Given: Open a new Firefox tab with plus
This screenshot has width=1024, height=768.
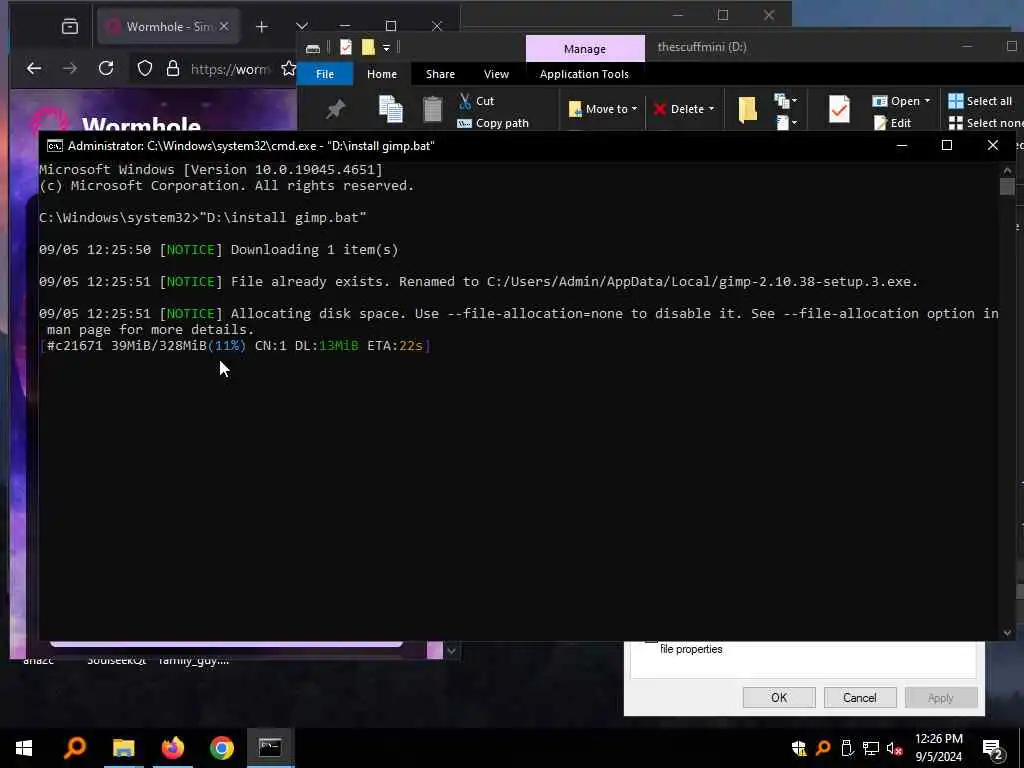Looking at the screenshot, I should [x=262, y=26].
